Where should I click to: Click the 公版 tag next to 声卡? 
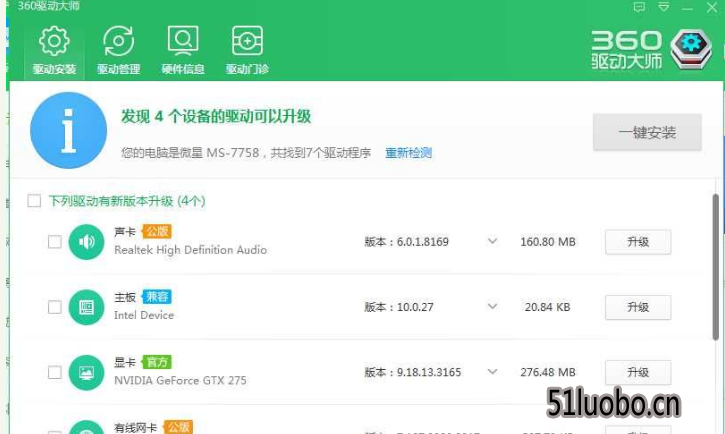[157, 231]
